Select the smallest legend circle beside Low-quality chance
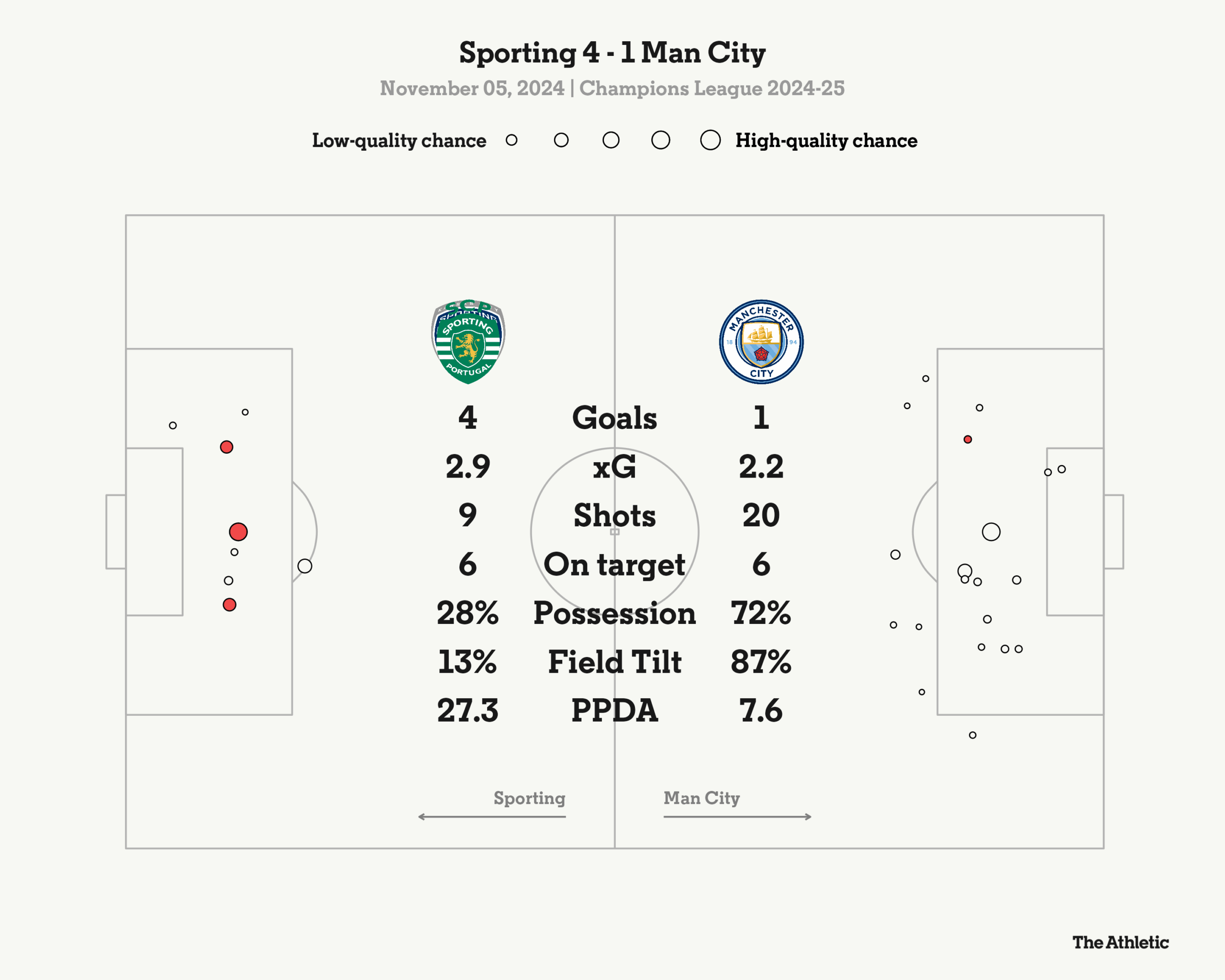Image resolution: width=1225 pixels, height=980 pixels. 512,140
